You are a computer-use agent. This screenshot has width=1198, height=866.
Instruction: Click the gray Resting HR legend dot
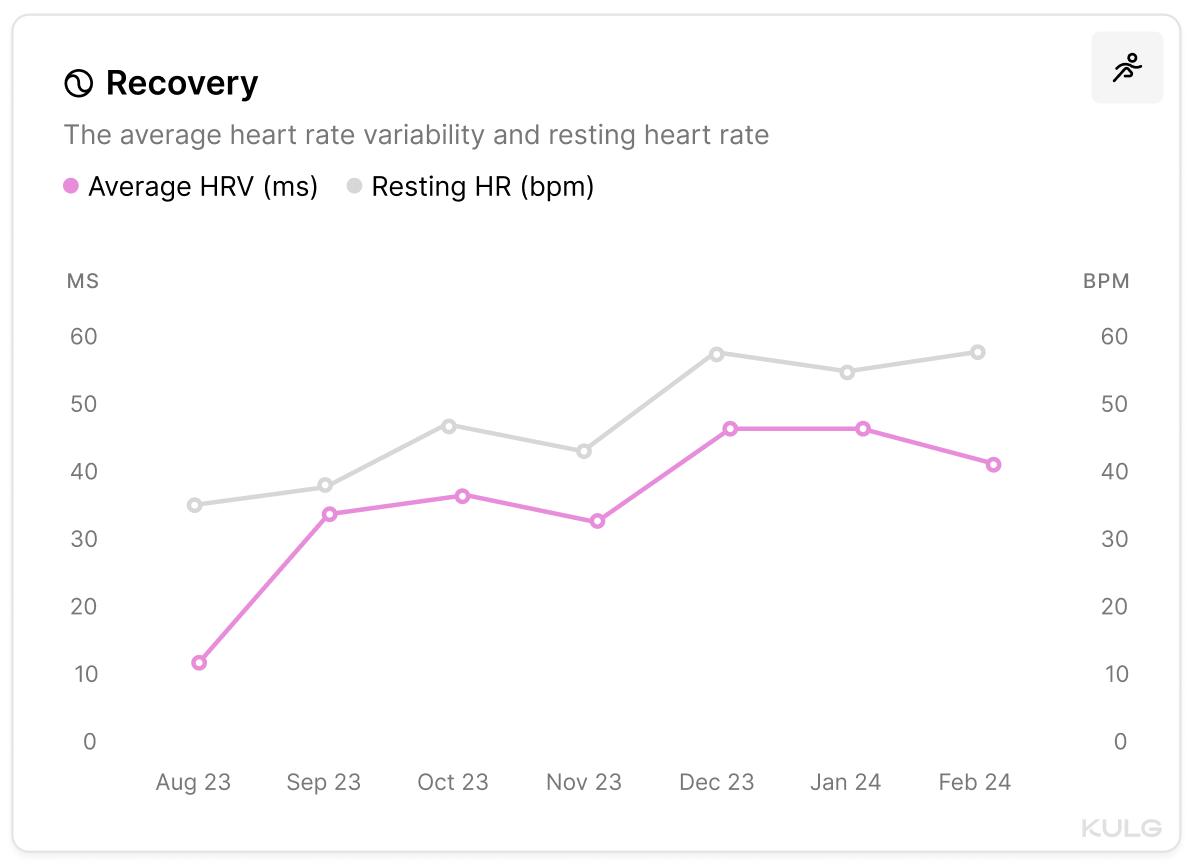(x=355, y=187)
